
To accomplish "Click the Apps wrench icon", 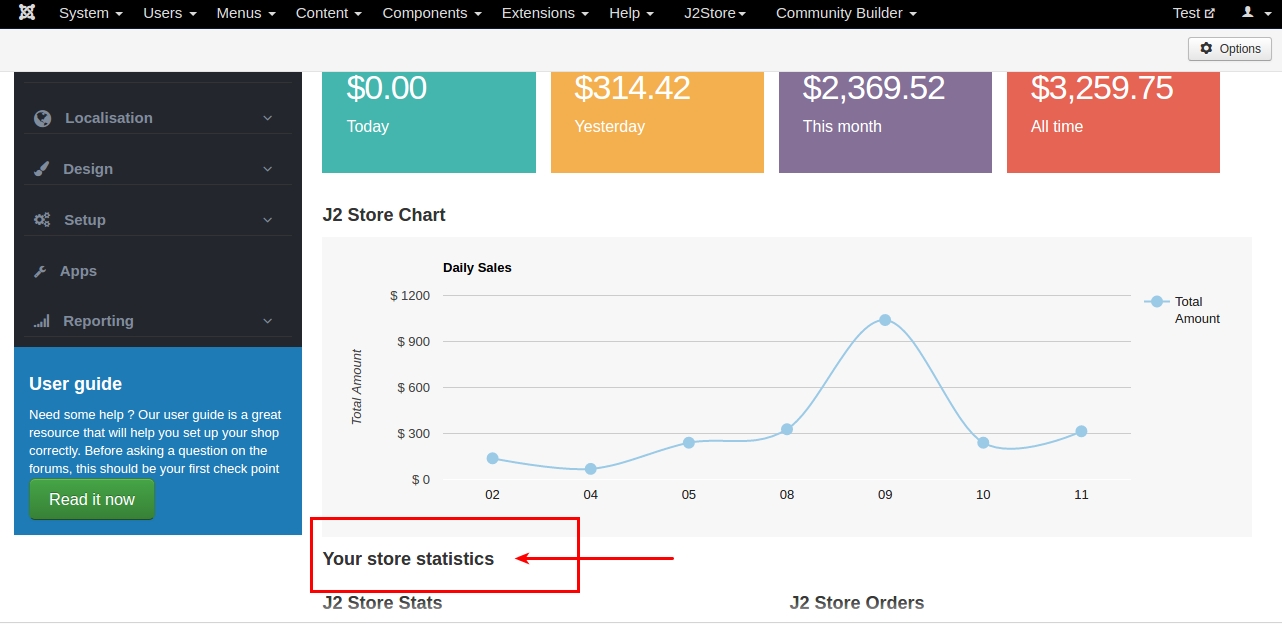I will pos(41,271).
